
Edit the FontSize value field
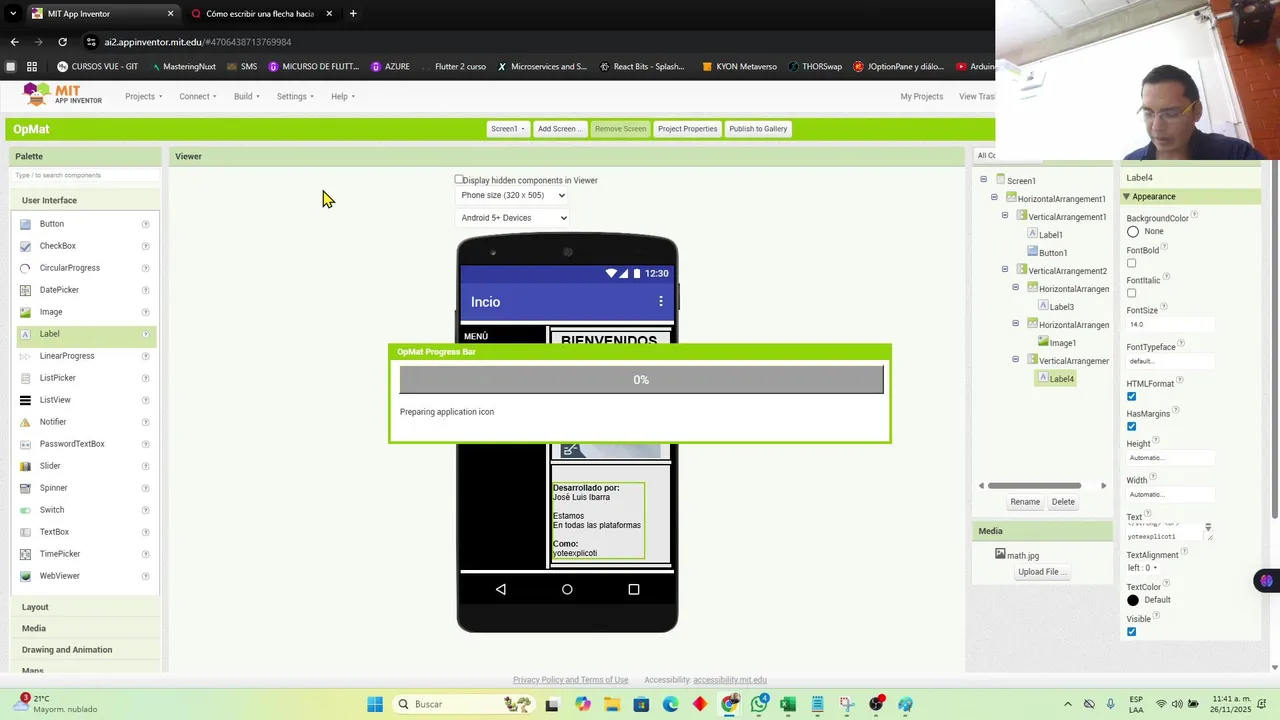coord(1170,324)
